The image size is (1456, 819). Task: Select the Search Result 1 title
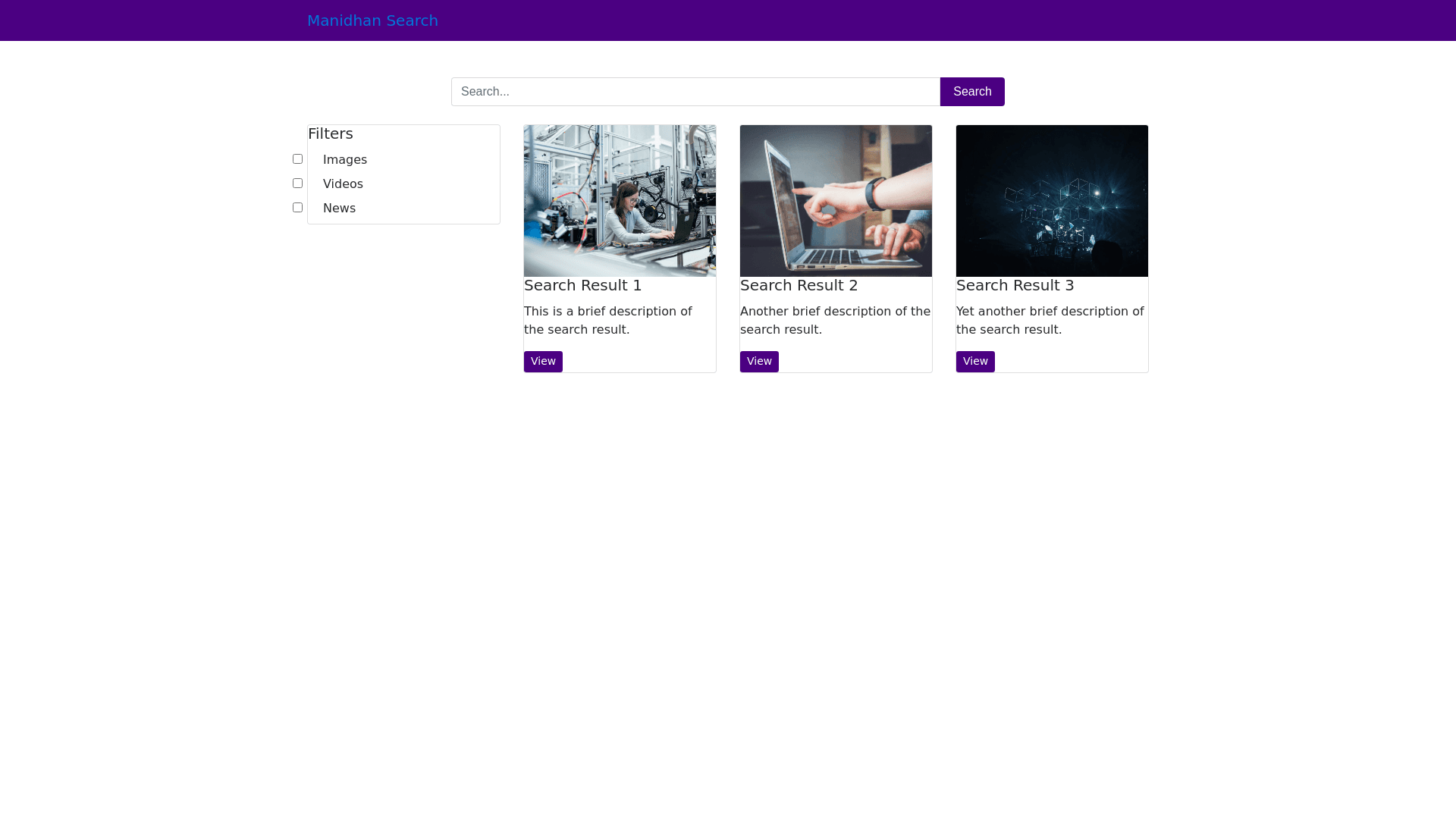pyautogui.click(x=582, y=285)
